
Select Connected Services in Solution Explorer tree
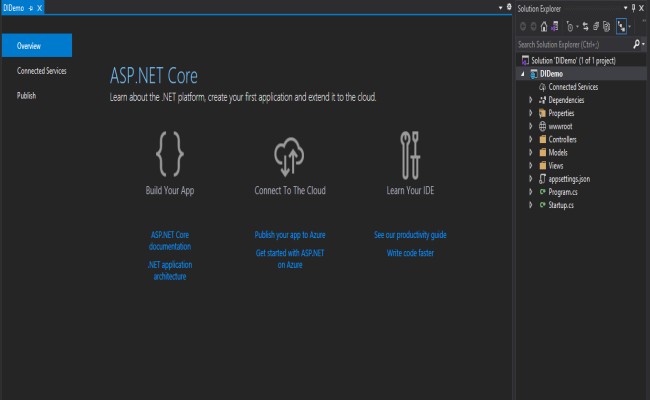click(x=573, y=87)
